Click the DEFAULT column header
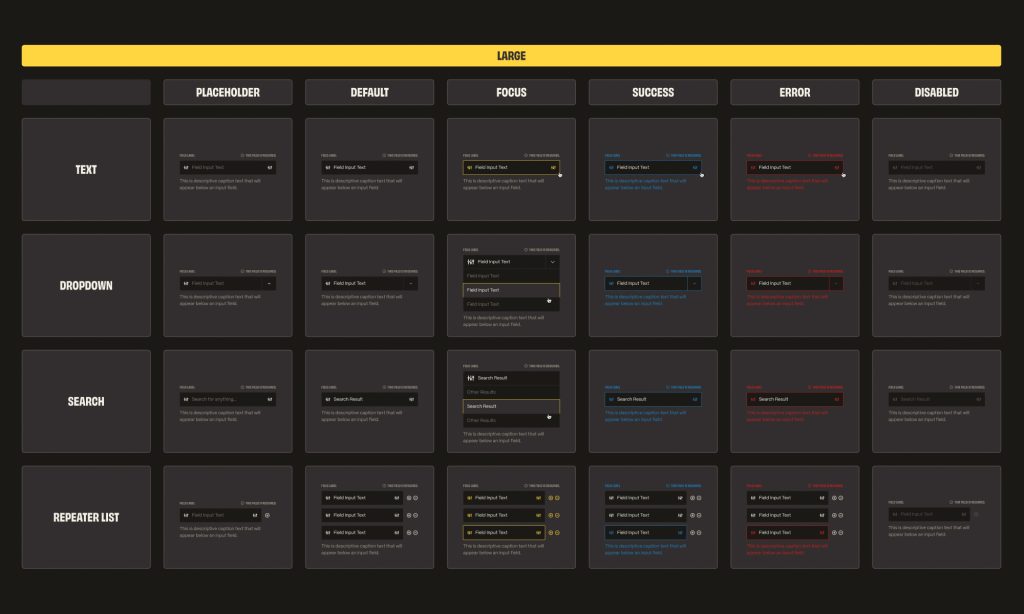 (370, 92)
